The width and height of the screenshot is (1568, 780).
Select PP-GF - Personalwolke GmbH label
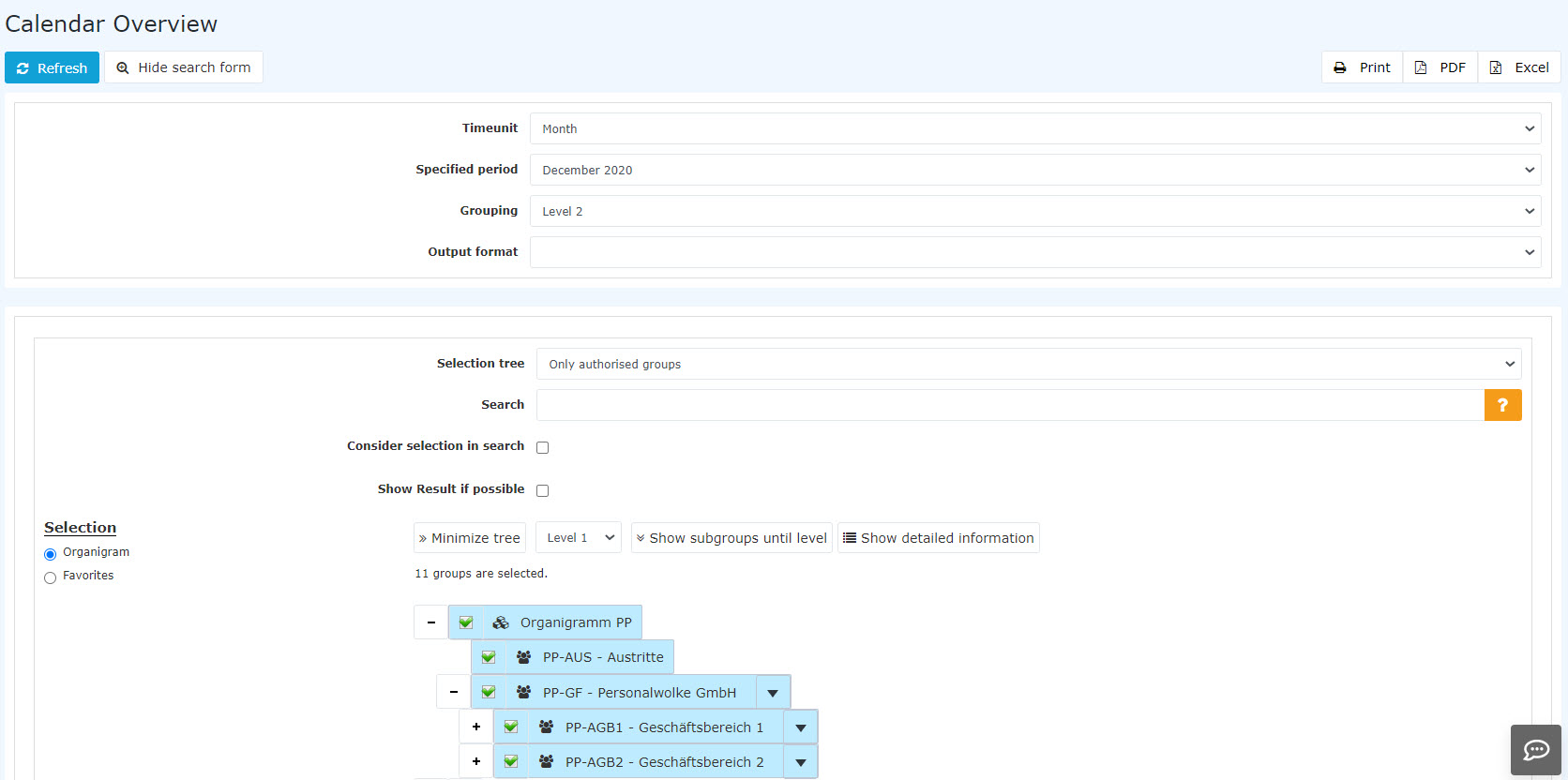pyautogui.click(x=640, y=692)
